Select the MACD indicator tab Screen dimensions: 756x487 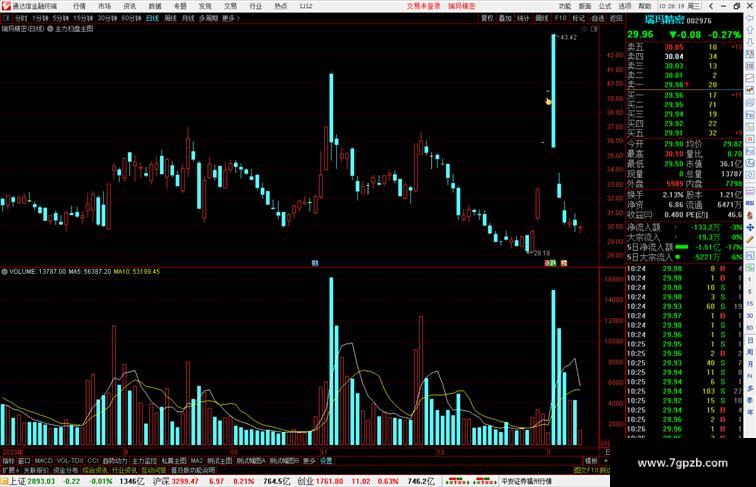(x=43, y=461)
